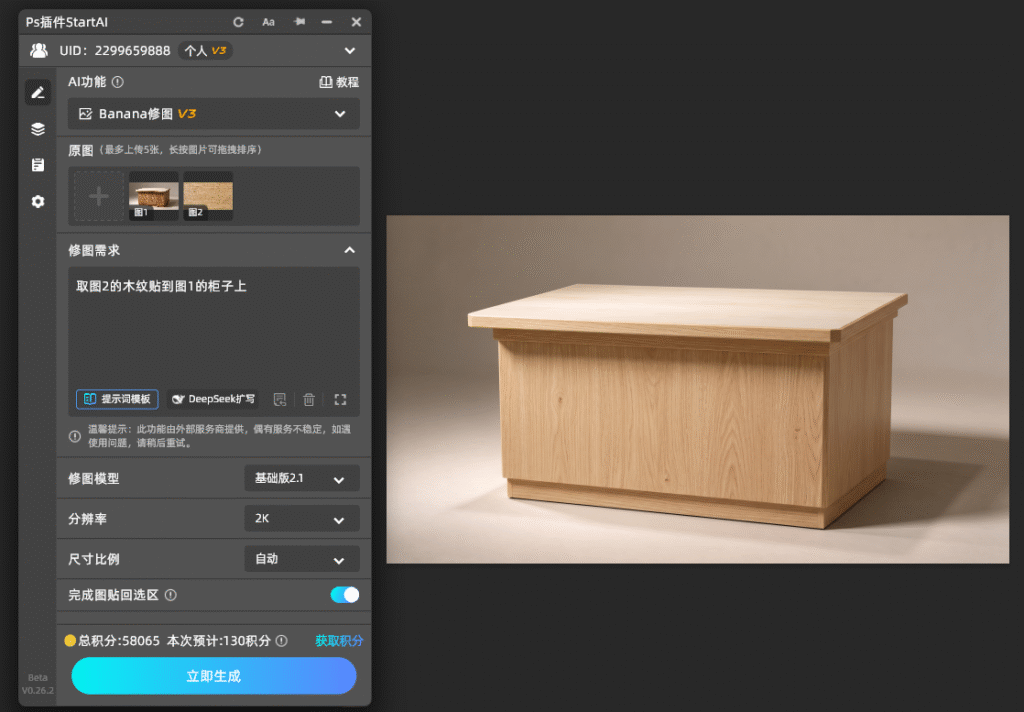Screen dimensions: 1024x712
Task: Pin the StartAI plugin panel
Action: (x=300, y=22)
